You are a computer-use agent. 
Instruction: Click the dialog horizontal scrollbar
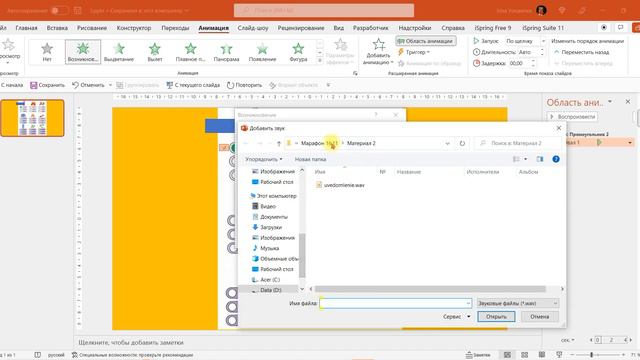pyautogui.click(x=430, y=289)
